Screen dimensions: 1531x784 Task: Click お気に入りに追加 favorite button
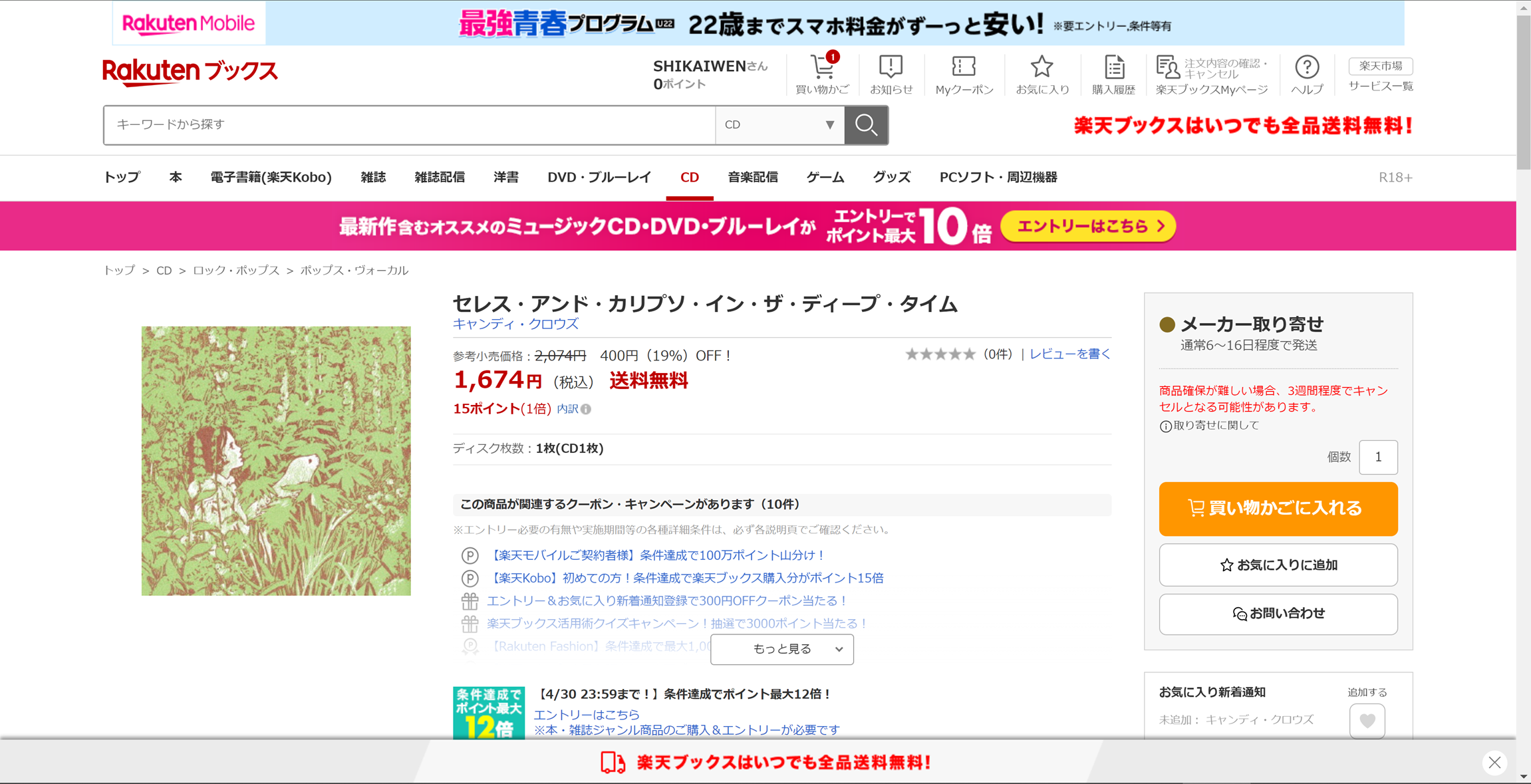(1278, 565)
